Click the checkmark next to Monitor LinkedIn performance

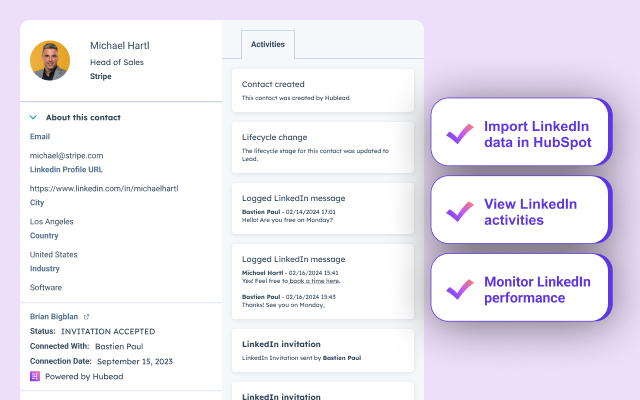coord(460,289)
